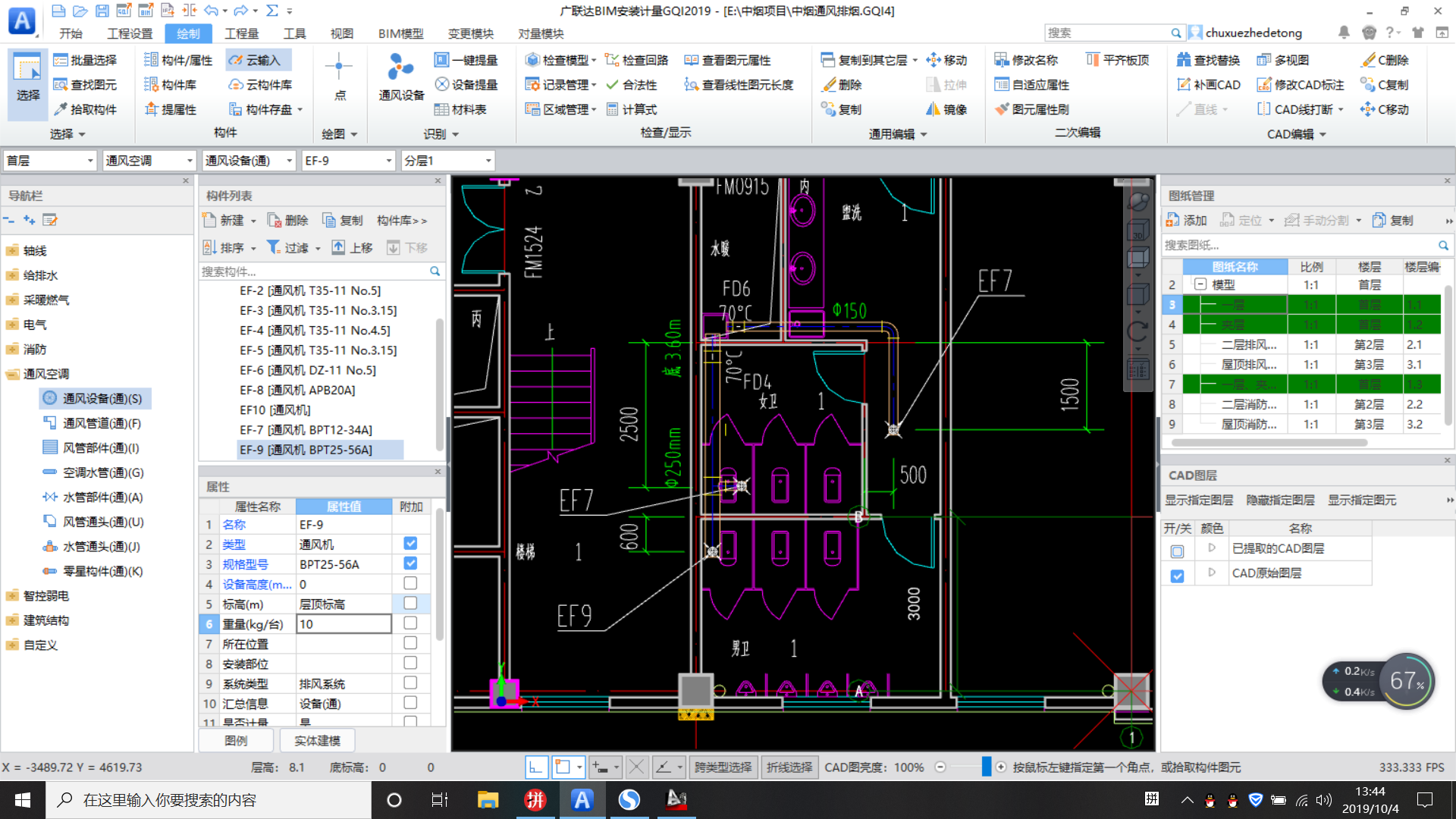Click the 补画CAD tool
The height and width of the screenshot is (819, 1456).
tap(1209, 85)
